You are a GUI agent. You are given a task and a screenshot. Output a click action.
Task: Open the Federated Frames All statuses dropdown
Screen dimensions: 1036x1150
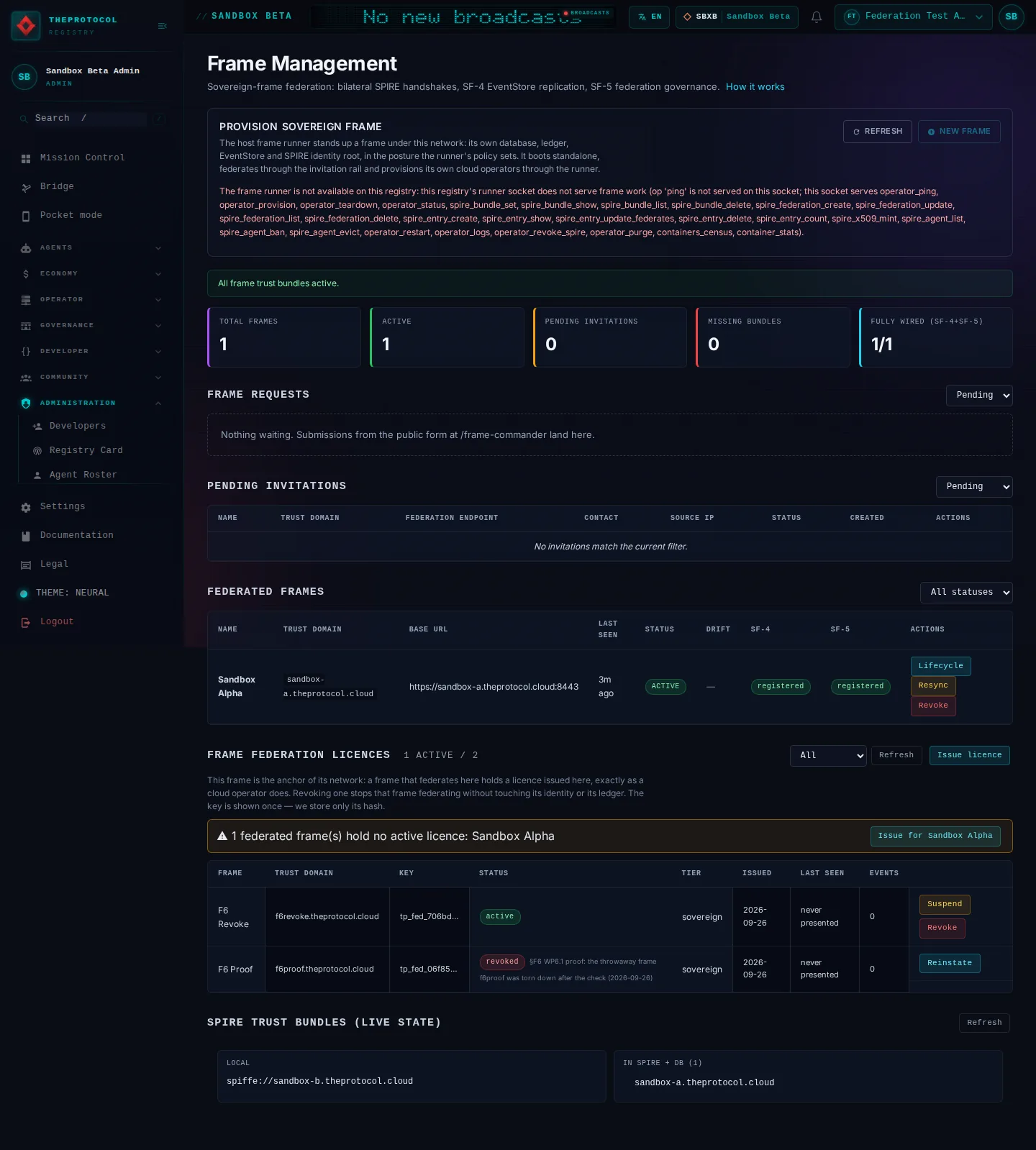(966, 593)
